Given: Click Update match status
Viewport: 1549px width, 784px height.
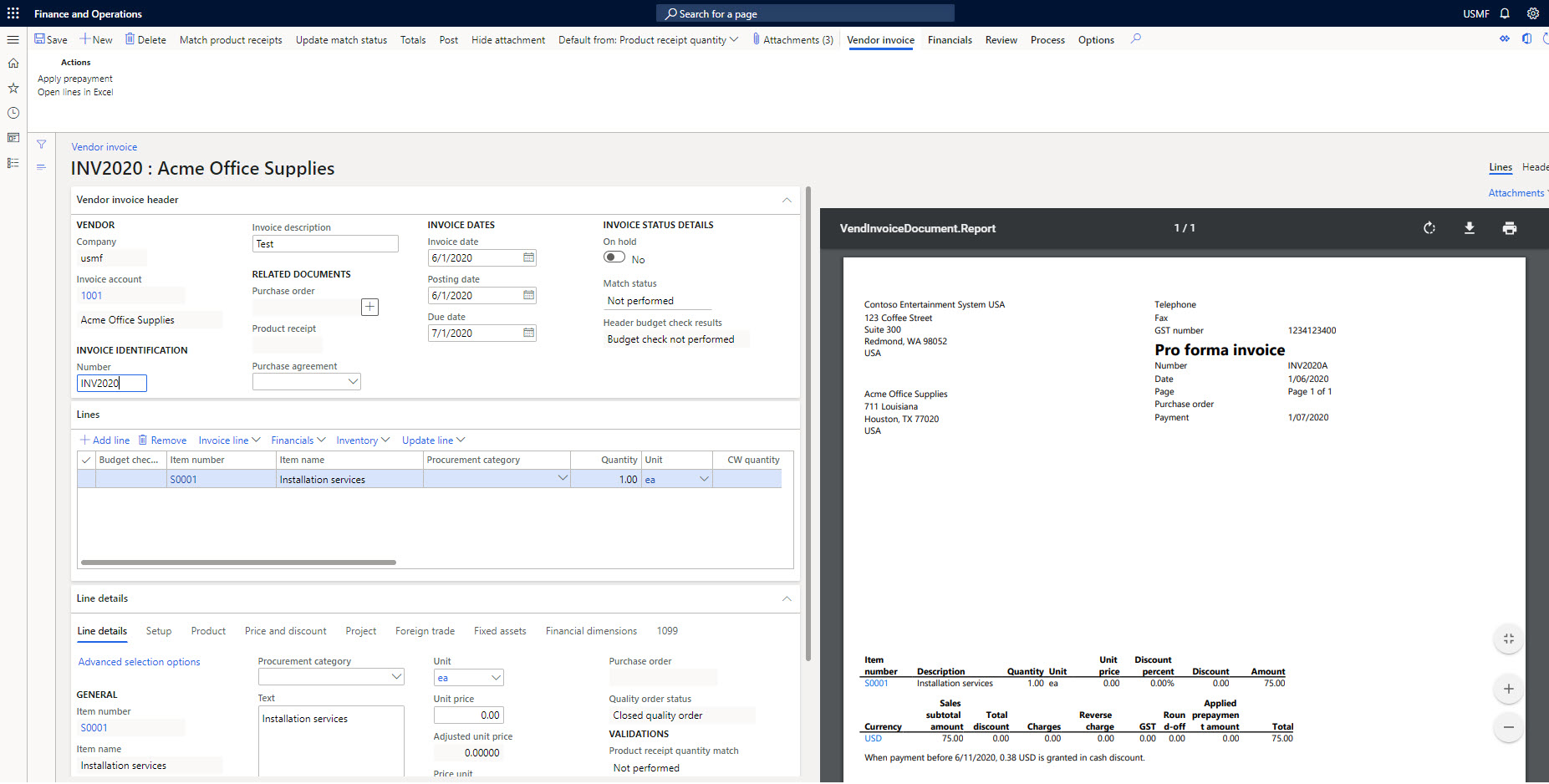Looking at the screenshot, I should [x=341, y=39].
